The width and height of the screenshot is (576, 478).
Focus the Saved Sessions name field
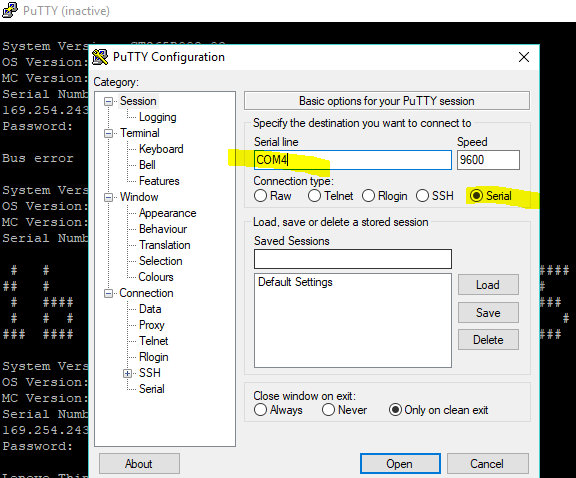pyautogui.click(x=353, y=259)
